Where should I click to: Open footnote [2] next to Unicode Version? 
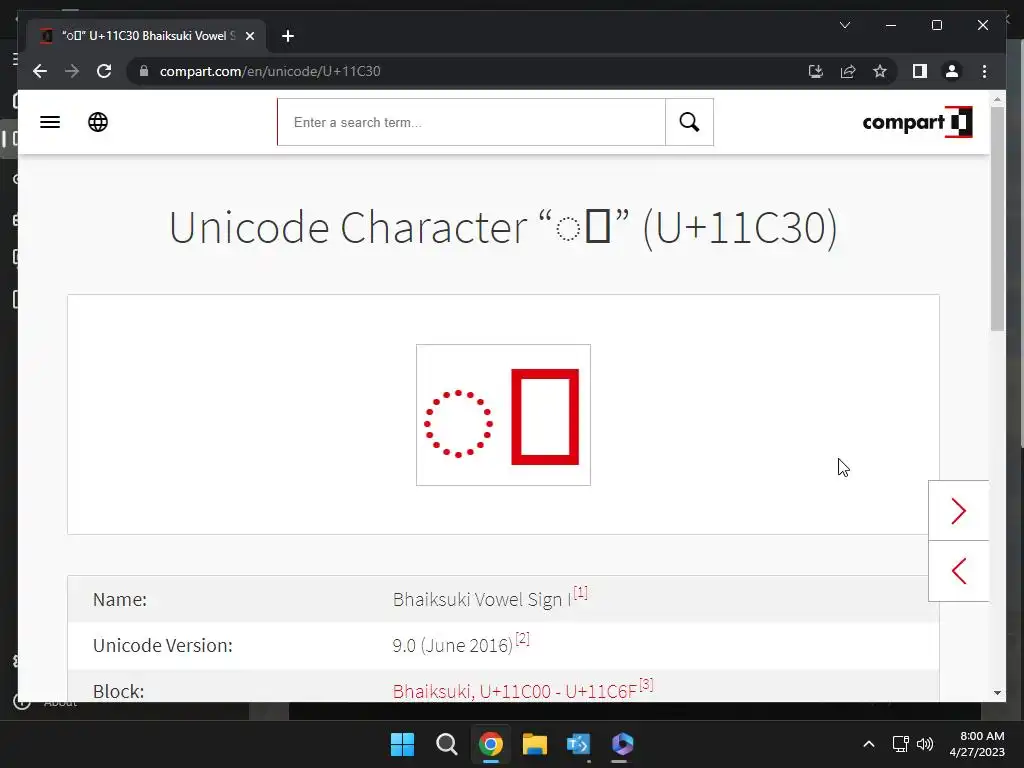[522, 638]
